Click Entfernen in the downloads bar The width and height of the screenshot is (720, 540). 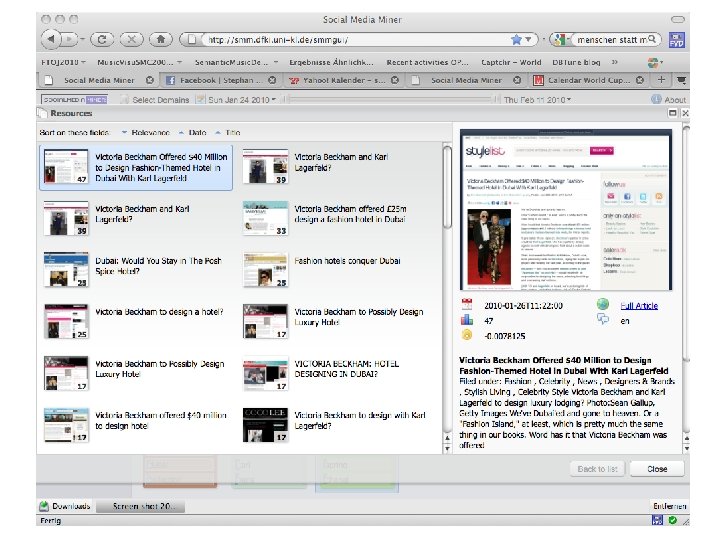point(669,506)
